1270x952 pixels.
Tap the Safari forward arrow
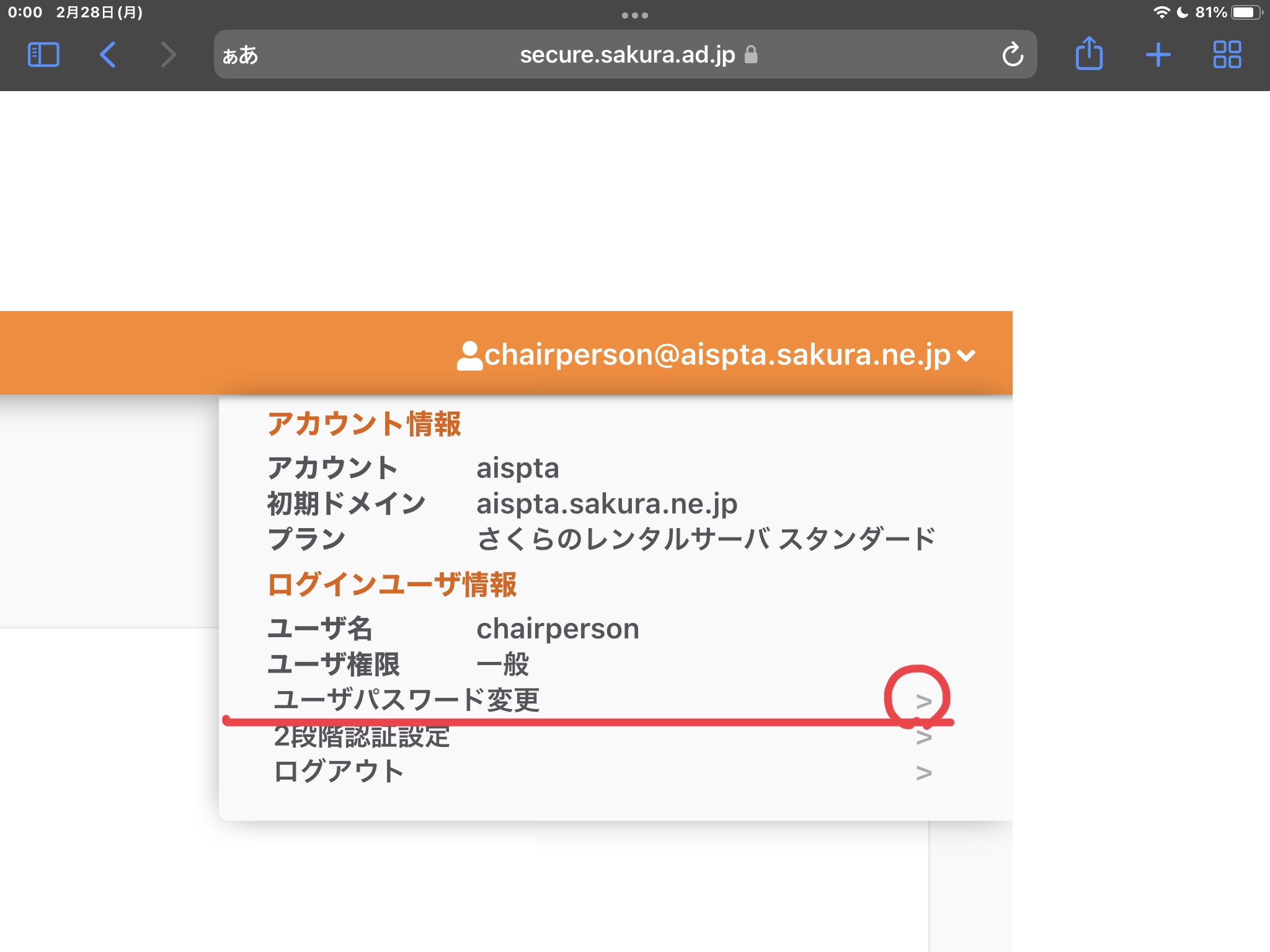pos(168,55)
